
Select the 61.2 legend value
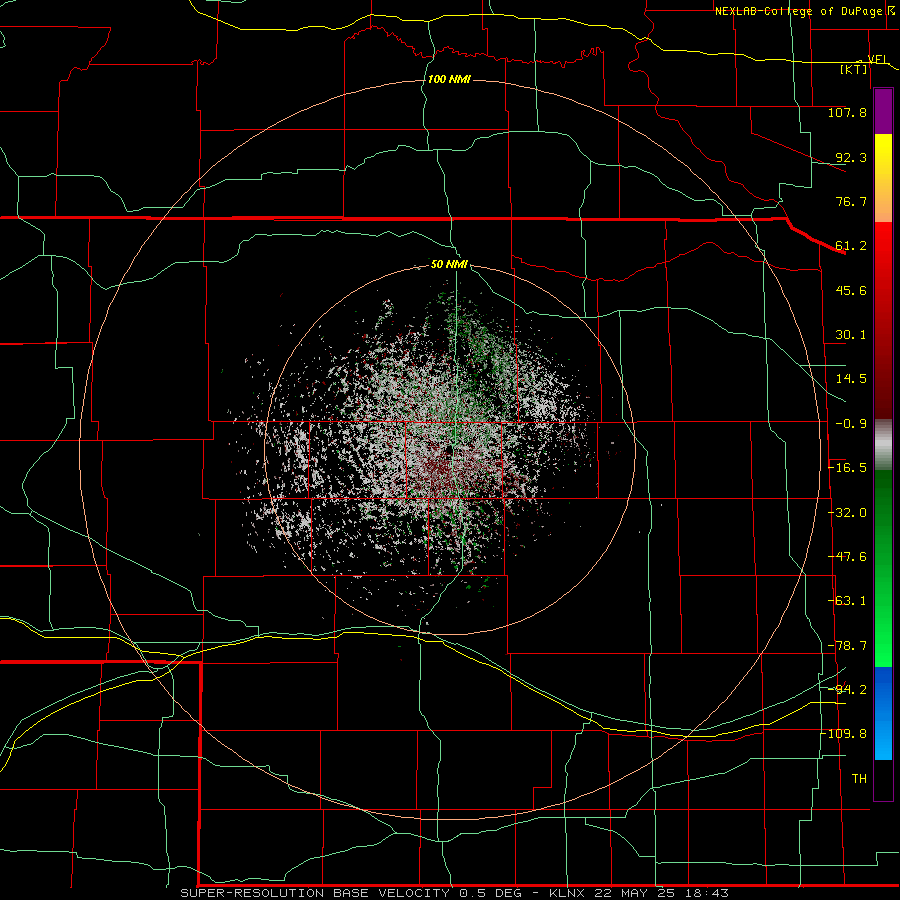click(851, 246)
